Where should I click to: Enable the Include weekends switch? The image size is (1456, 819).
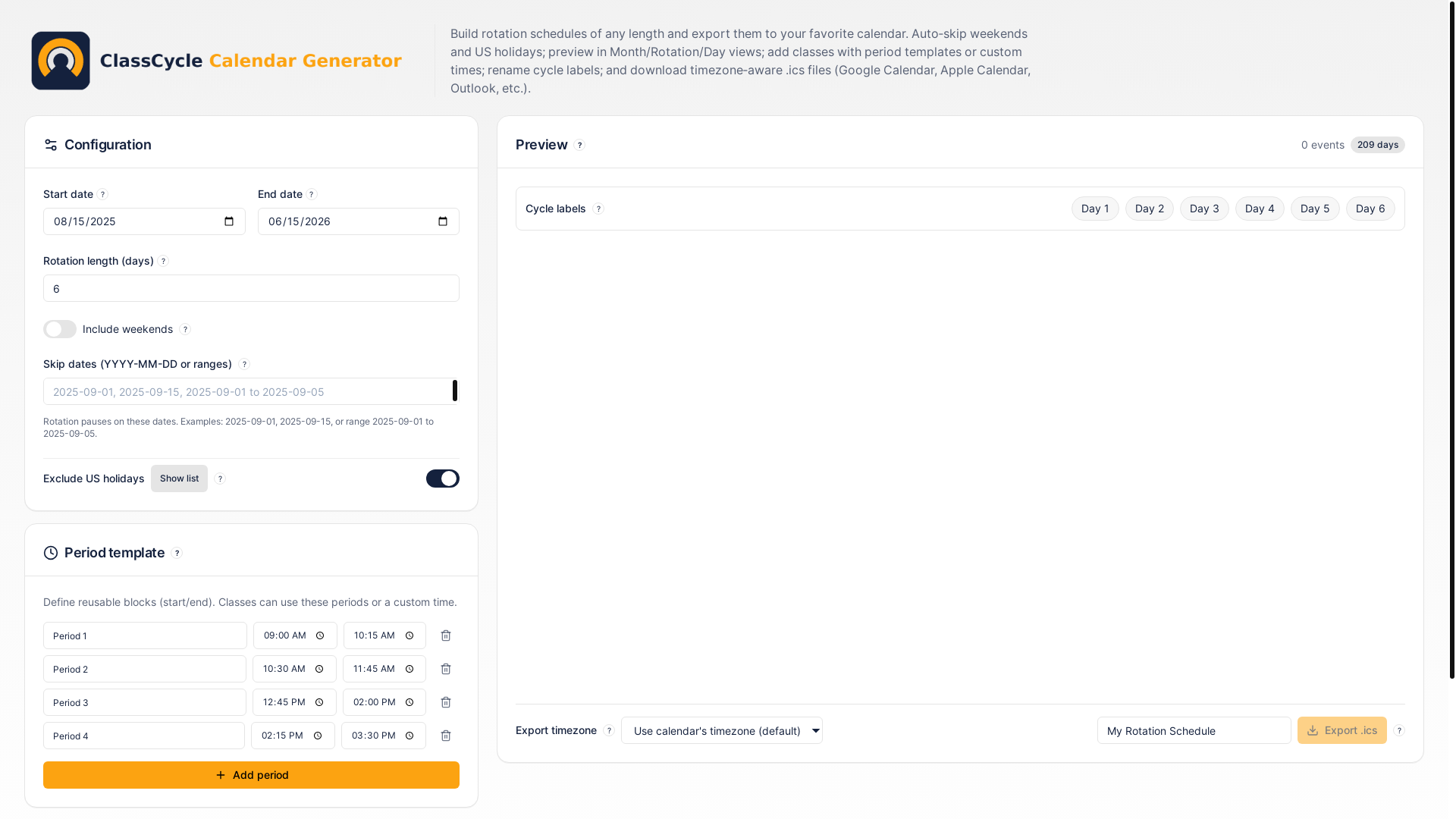60,329
